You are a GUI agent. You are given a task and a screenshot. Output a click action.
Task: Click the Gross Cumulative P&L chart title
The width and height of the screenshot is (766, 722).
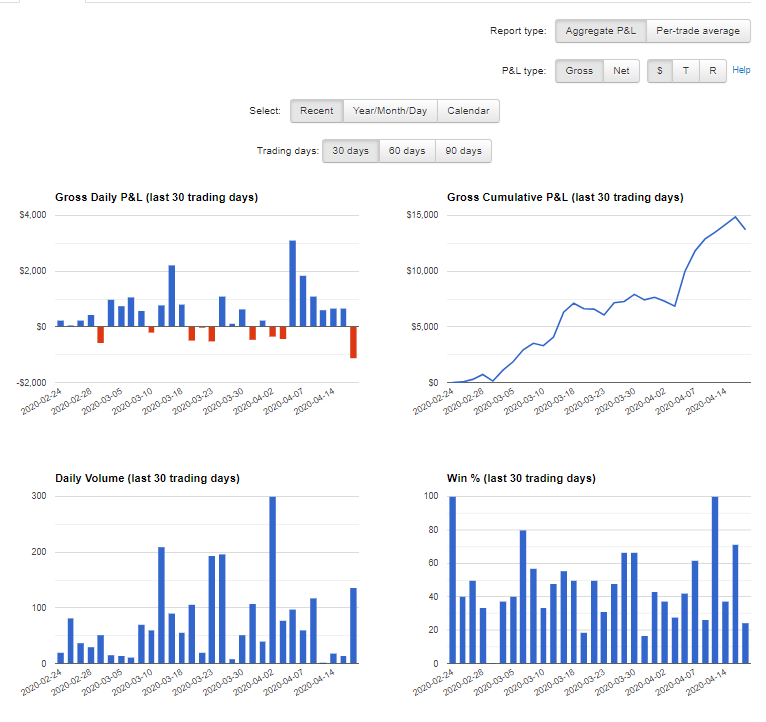click(565, 197)
